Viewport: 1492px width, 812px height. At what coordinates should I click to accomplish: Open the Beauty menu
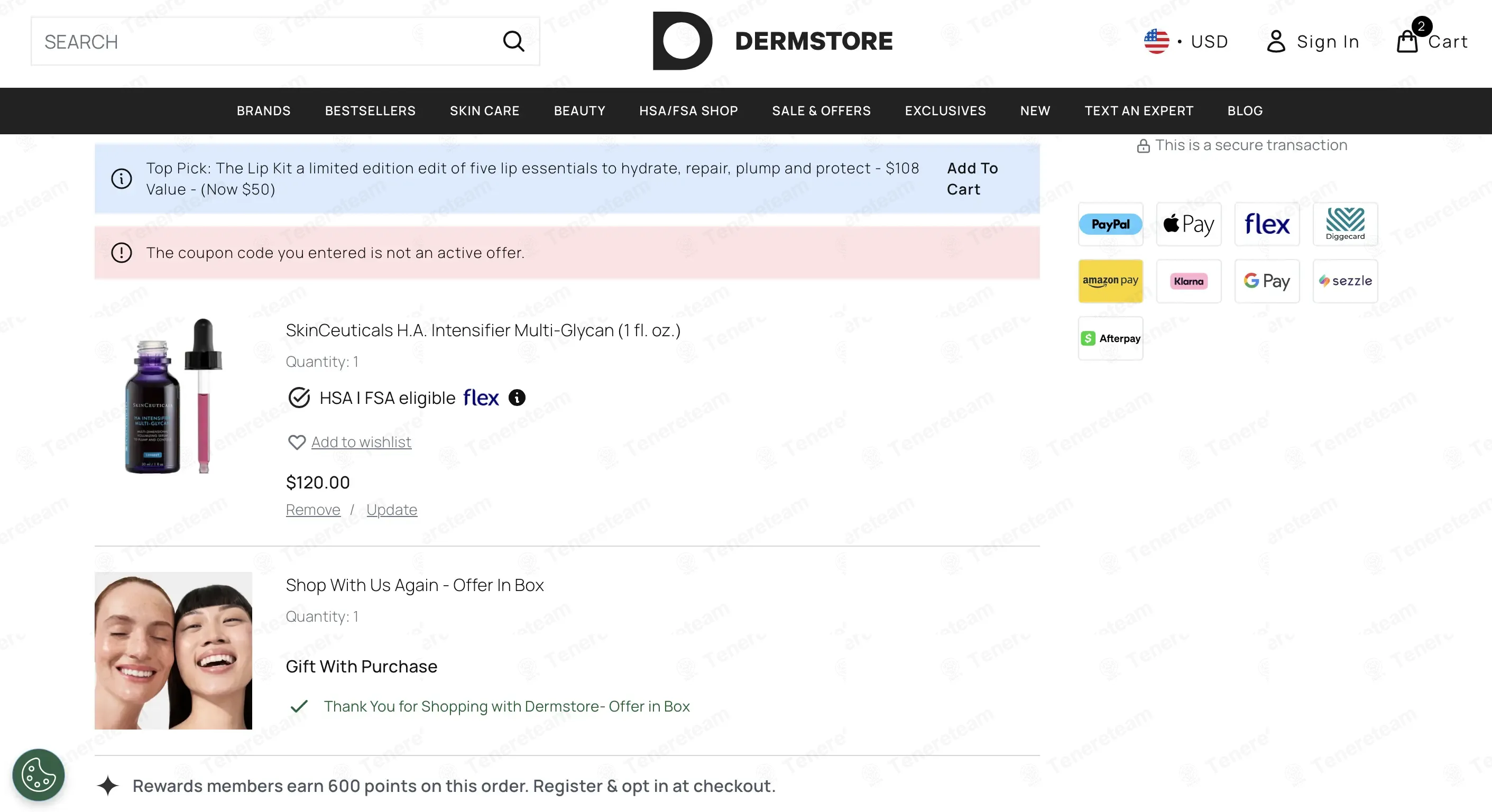579,110
